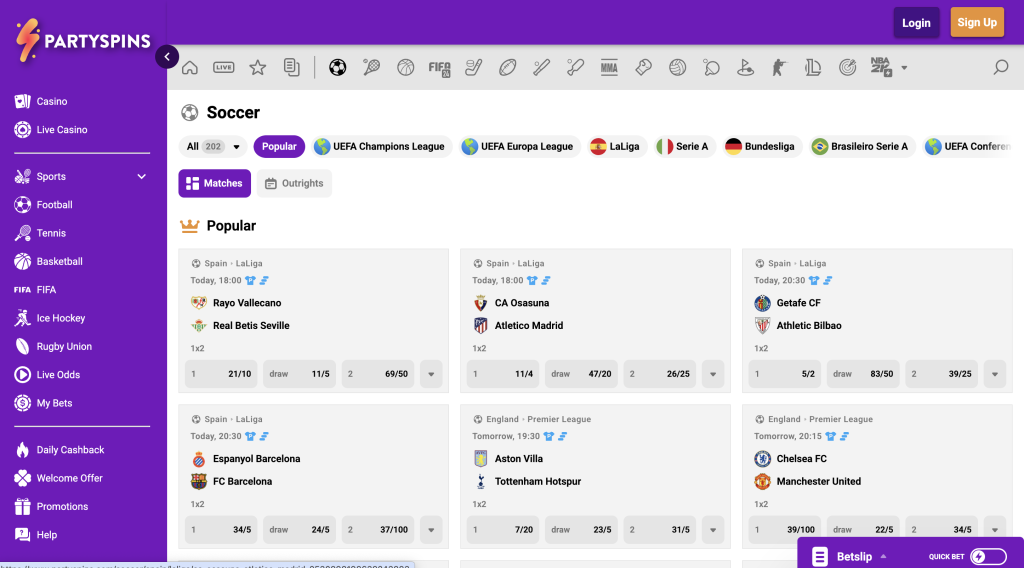Select the basketball icon in toolbar
Image resolution: width=1024 pixels, height=568 pixels.
coord(405,68)
